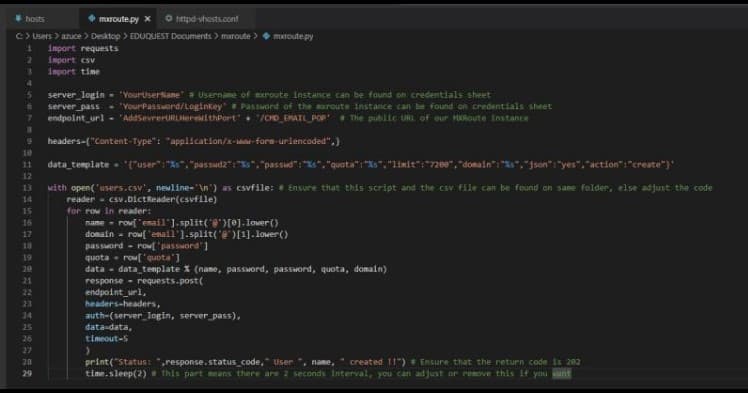
Task: Click the 'domain = row' assignment line
Action: [x=187, y=234]
